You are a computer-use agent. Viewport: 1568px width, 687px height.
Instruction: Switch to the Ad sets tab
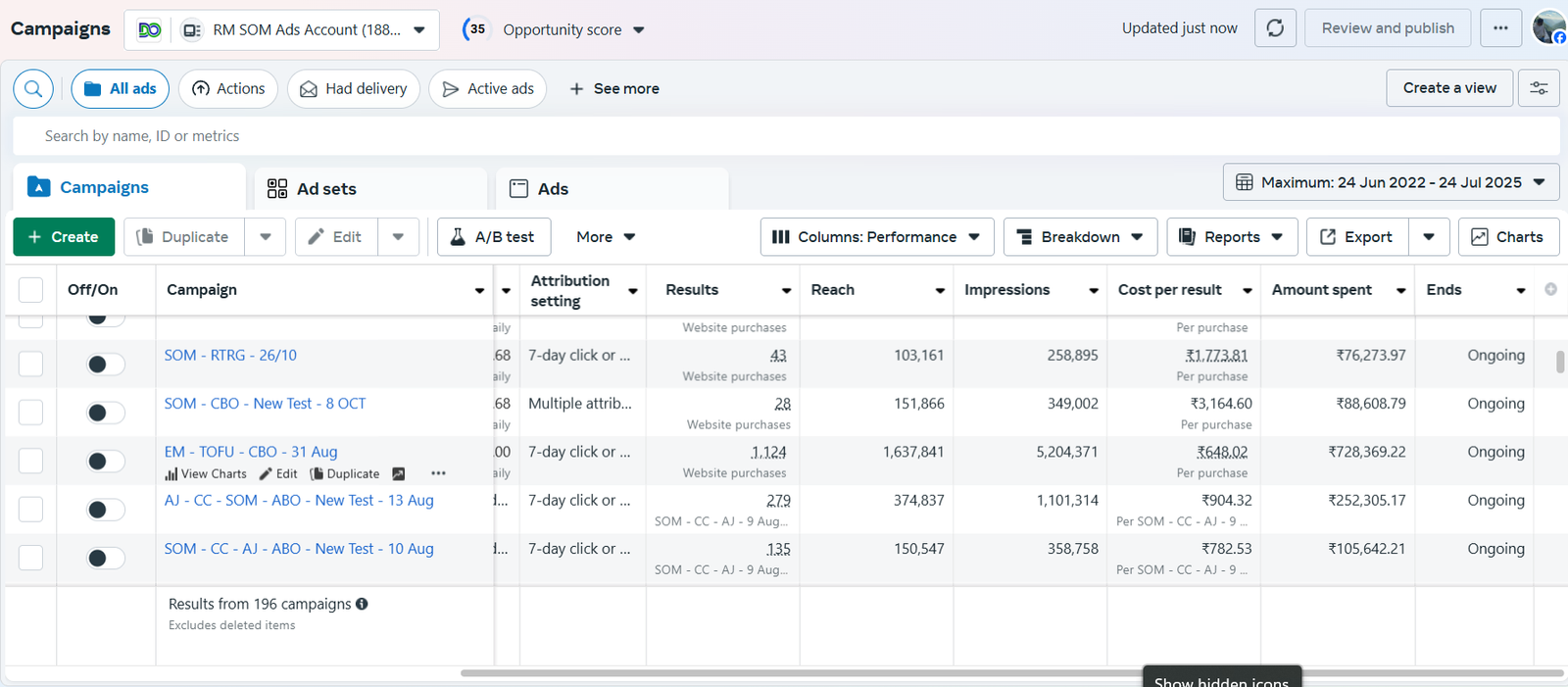(x=326, y=189)
